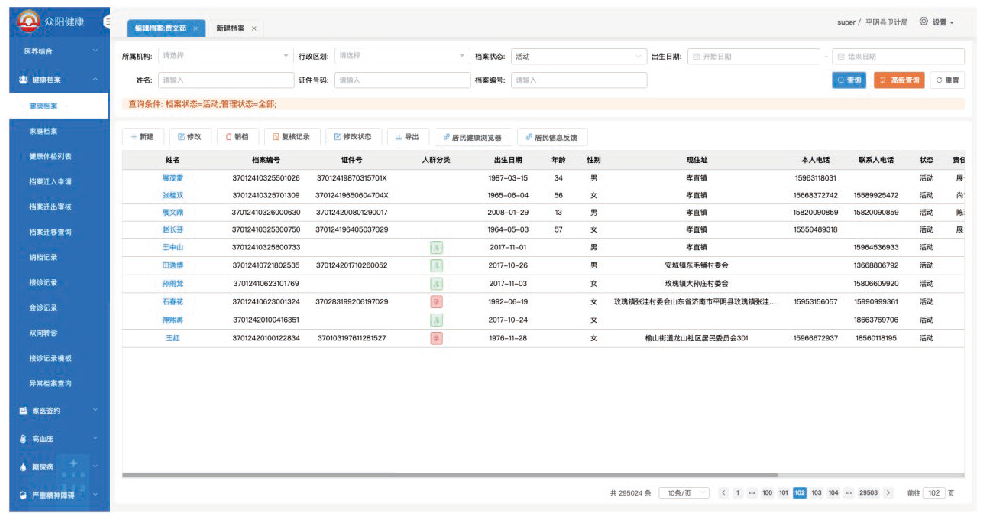
Task: Close the 新建档案 tab
Action: 254,28
